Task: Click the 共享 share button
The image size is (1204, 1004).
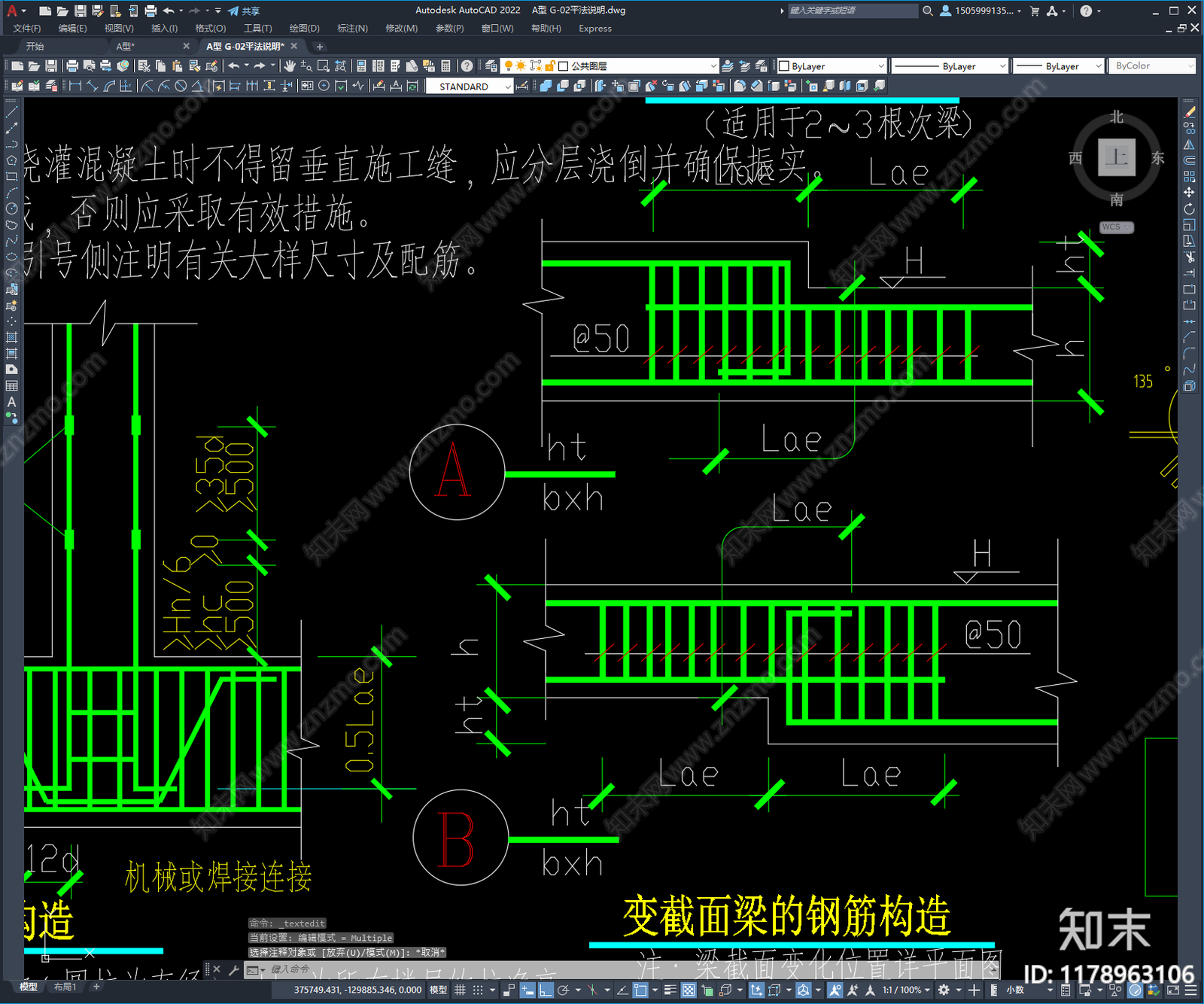Action: (245, 11)
